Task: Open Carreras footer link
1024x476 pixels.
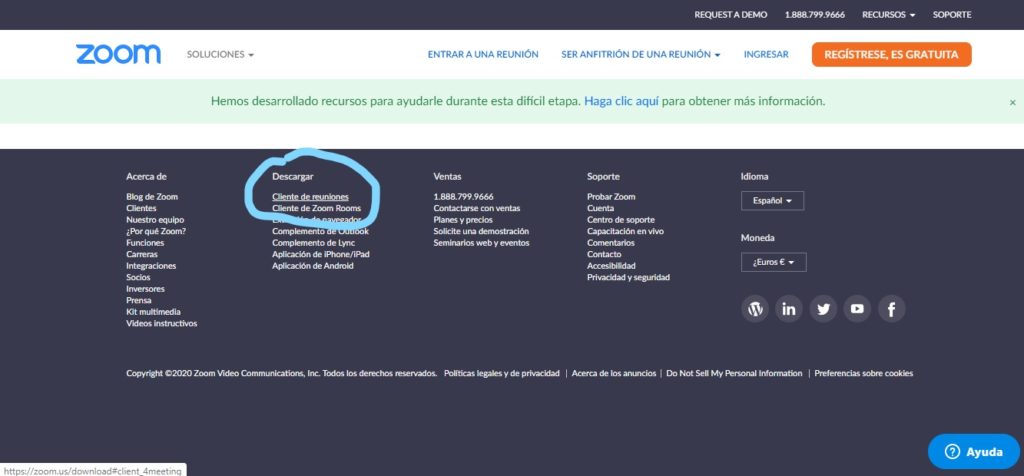Action: tap(142, 254)
